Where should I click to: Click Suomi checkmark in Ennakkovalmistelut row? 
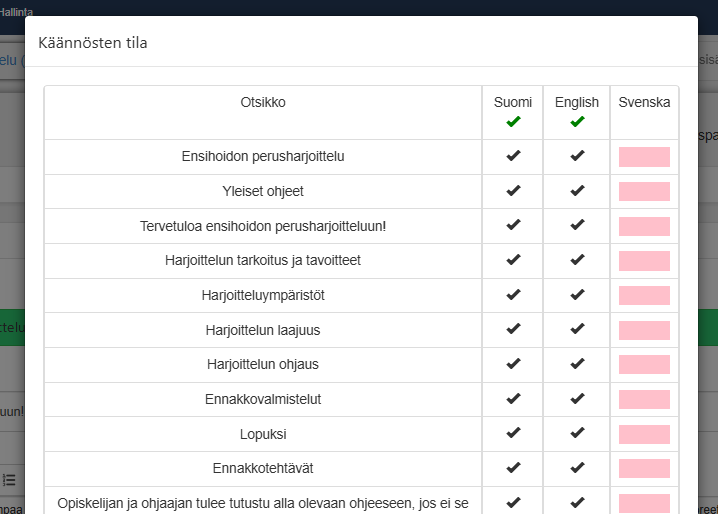pos(513,399)
